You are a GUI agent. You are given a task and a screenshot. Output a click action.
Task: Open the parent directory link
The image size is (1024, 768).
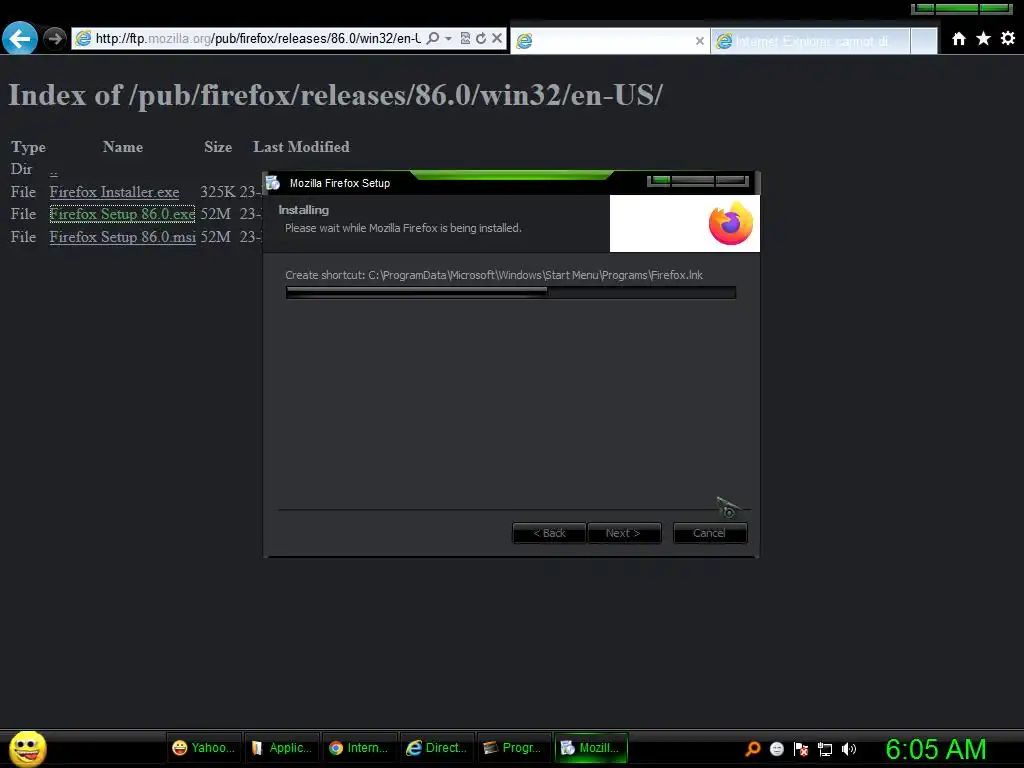(54, 170)
